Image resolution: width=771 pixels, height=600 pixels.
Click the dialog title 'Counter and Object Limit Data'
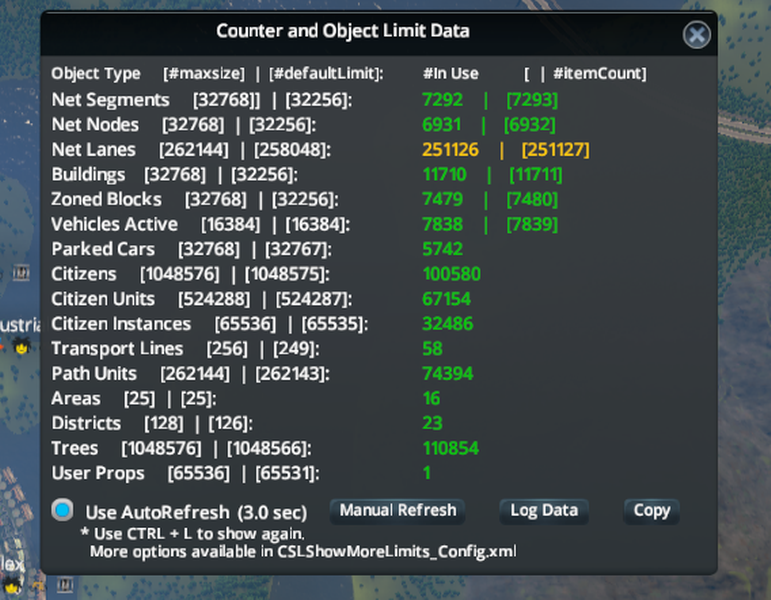[342, 31]
